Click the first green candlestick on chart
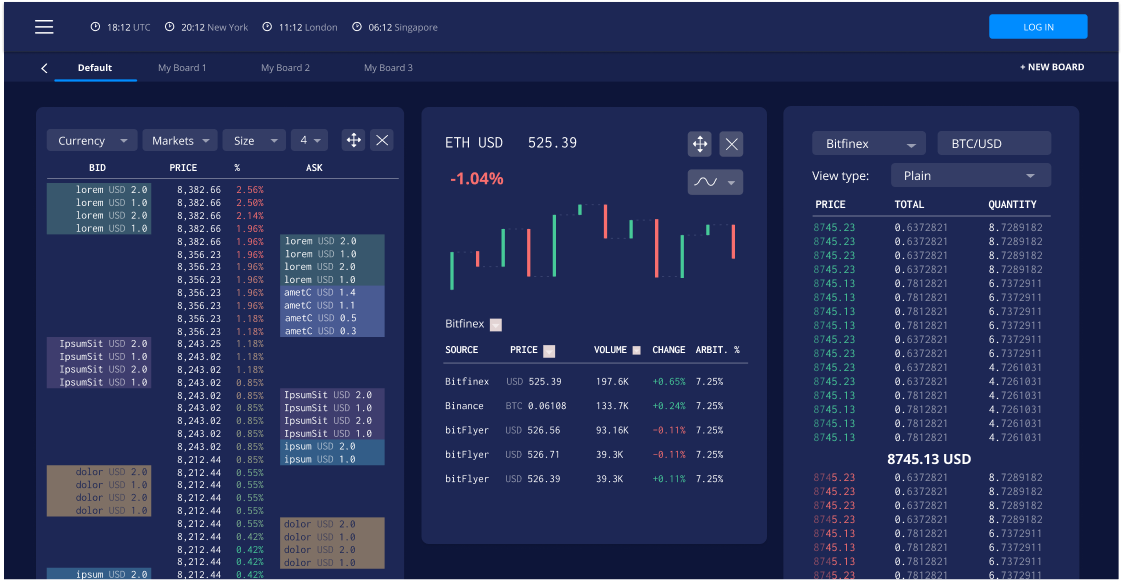This screenshot has height=580, width=1122. click(452, 270)
